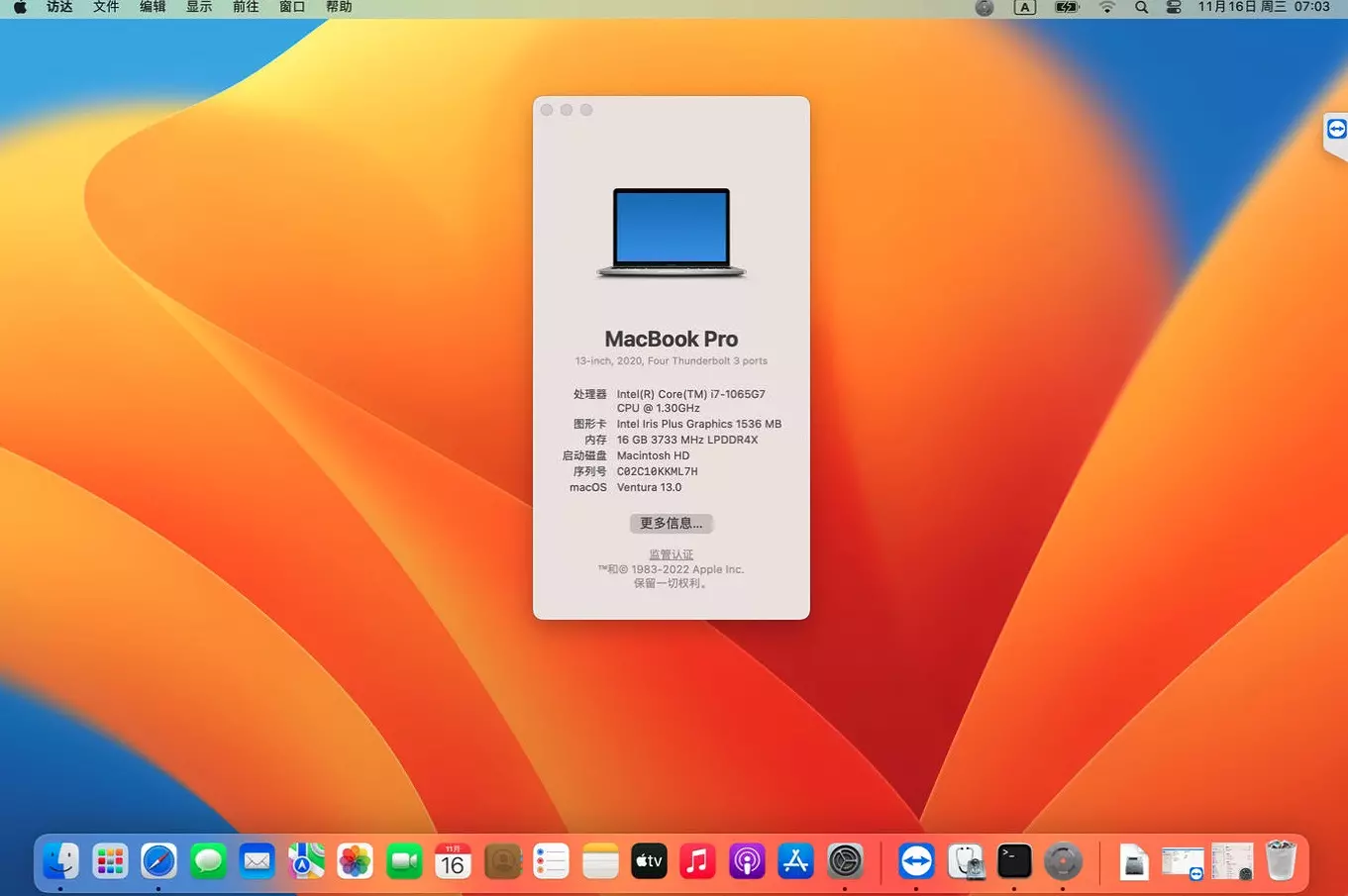Open the Mail app
Image resolution: width=1348 pixels, height=896 pixels.
[x=257, y=860]
